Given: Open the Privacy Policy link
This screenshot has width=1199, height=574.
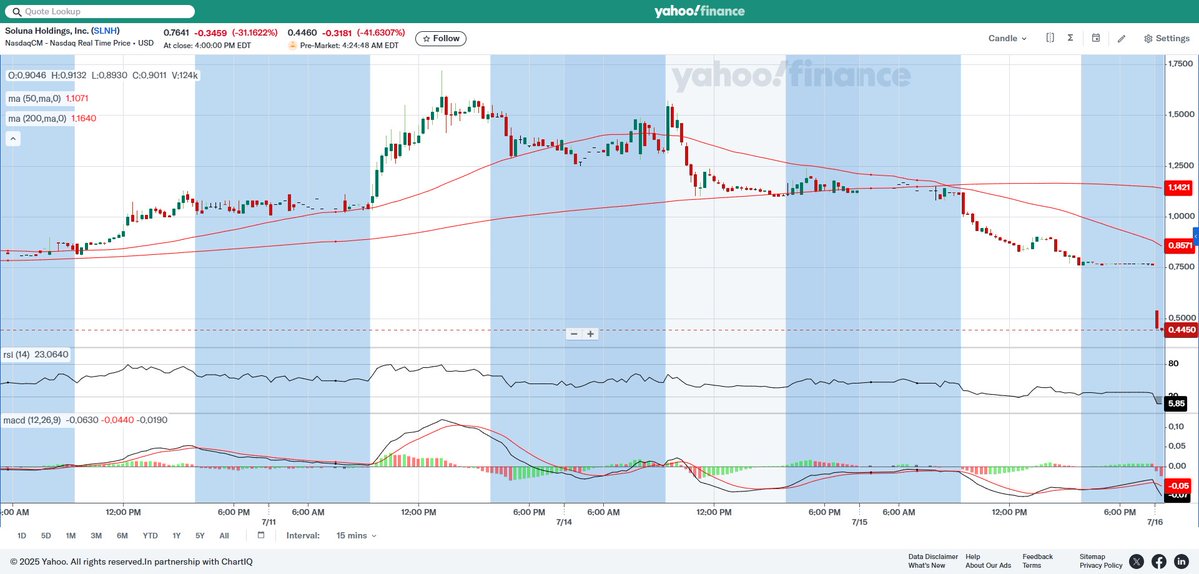Looking at the screenshot, I should pyautogui.click(x=1101, y=566).
